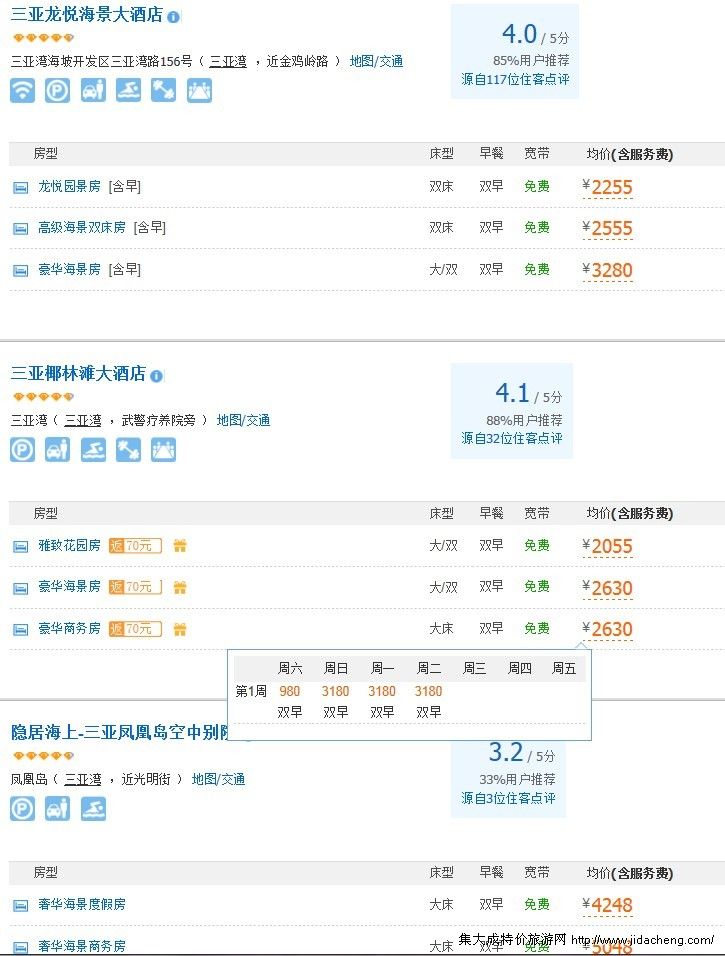Click the 返70元 badge for 雅致花园房

135,545
